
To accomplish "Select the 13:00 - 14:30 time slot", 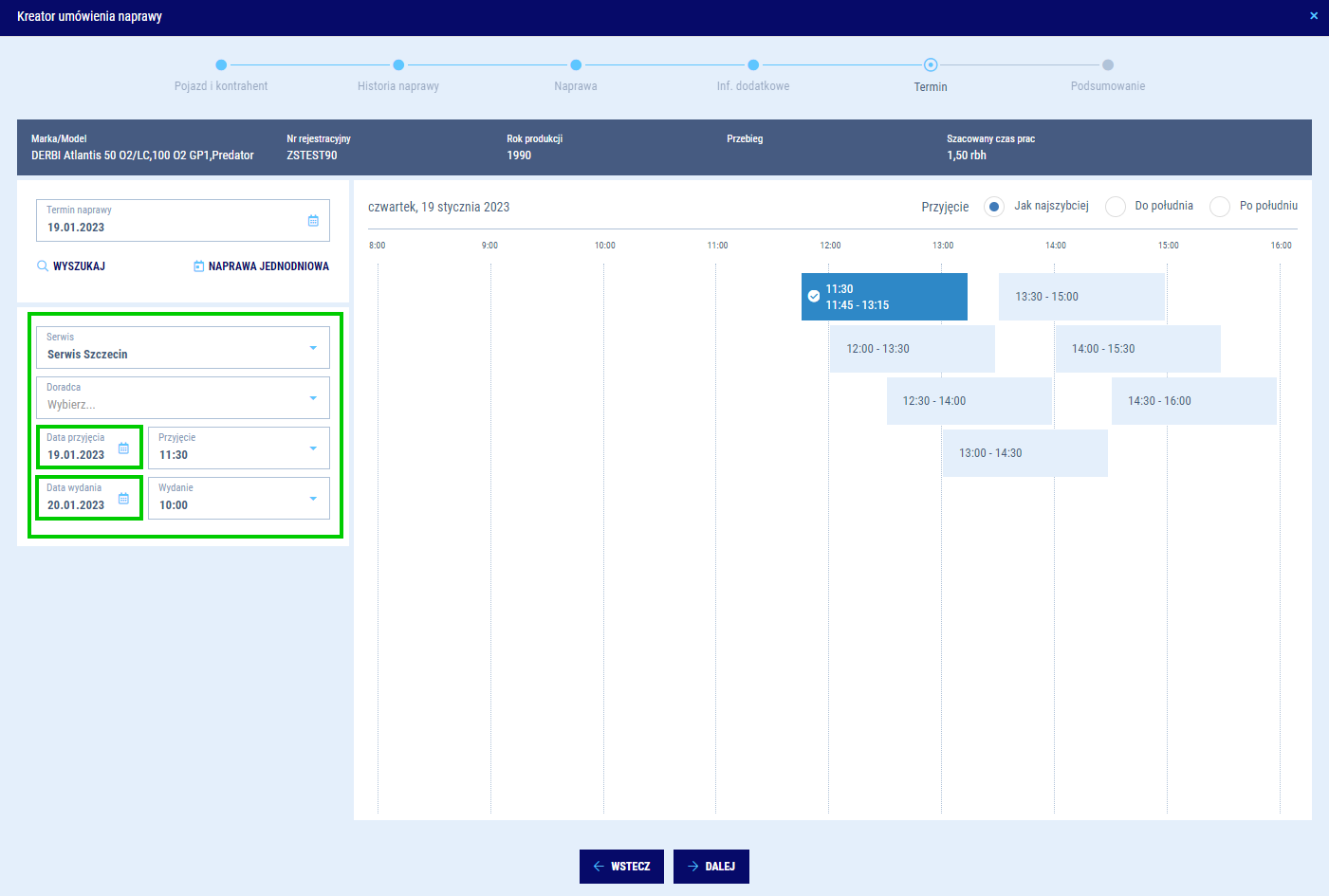I will (1024, 453).
